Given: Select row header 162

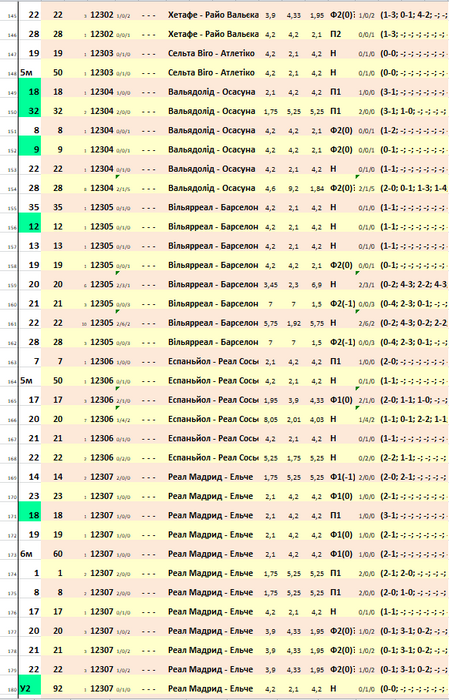Looking at the screenshot, I should (x=12, y=344).
